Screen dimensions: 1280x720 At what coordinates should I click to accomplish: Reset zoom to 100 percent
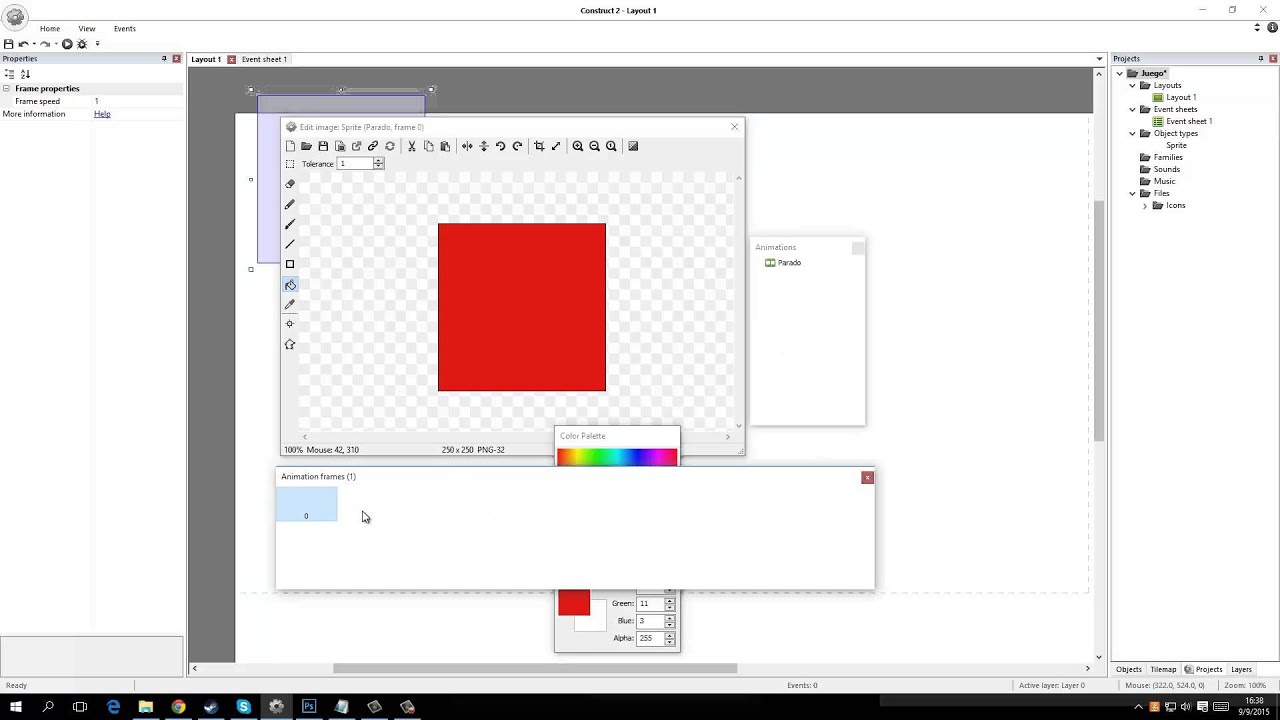(x=611, y=146)
